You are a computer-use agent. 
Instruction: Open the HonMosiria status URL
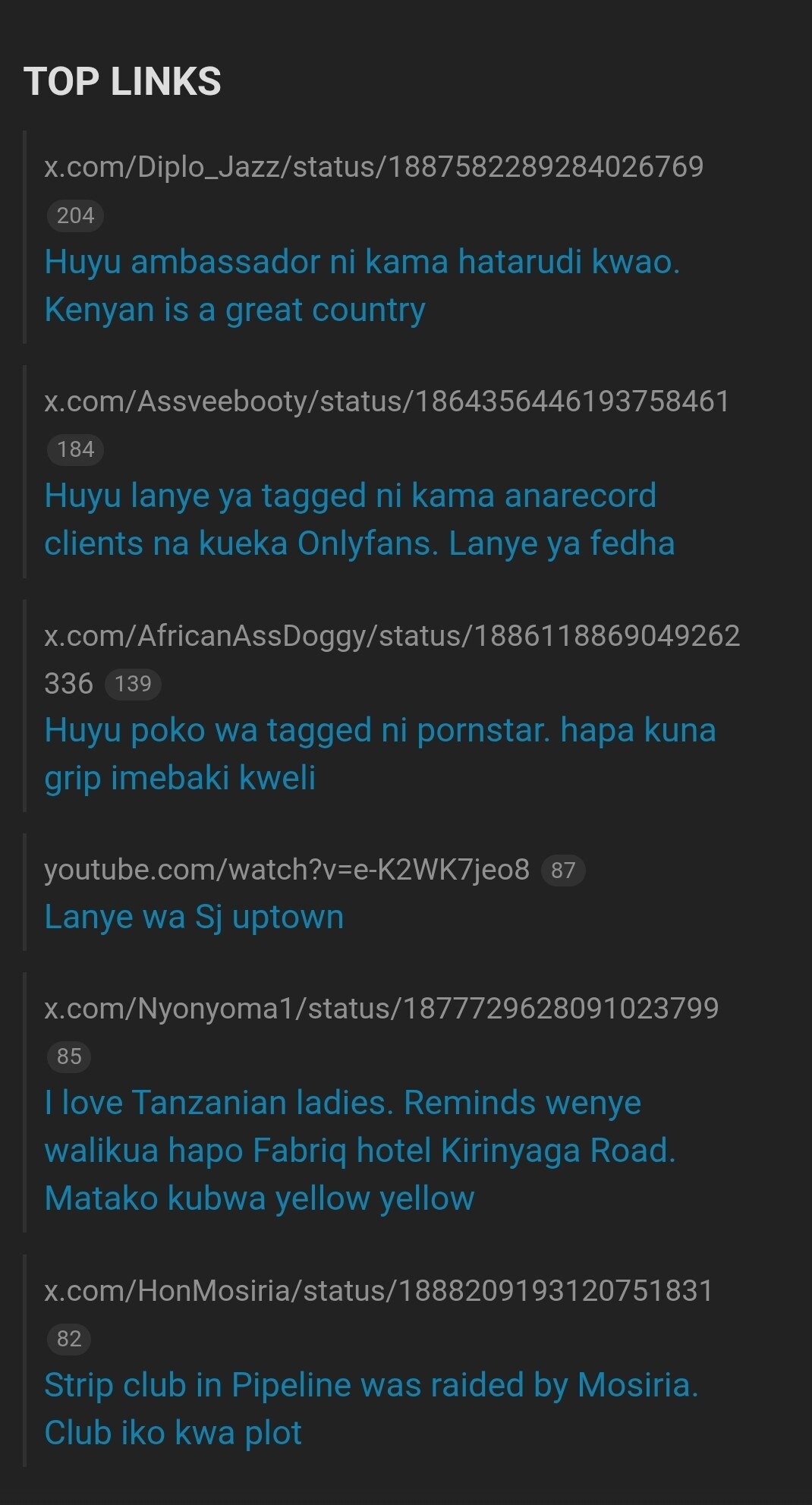[x=379, y=1290]
